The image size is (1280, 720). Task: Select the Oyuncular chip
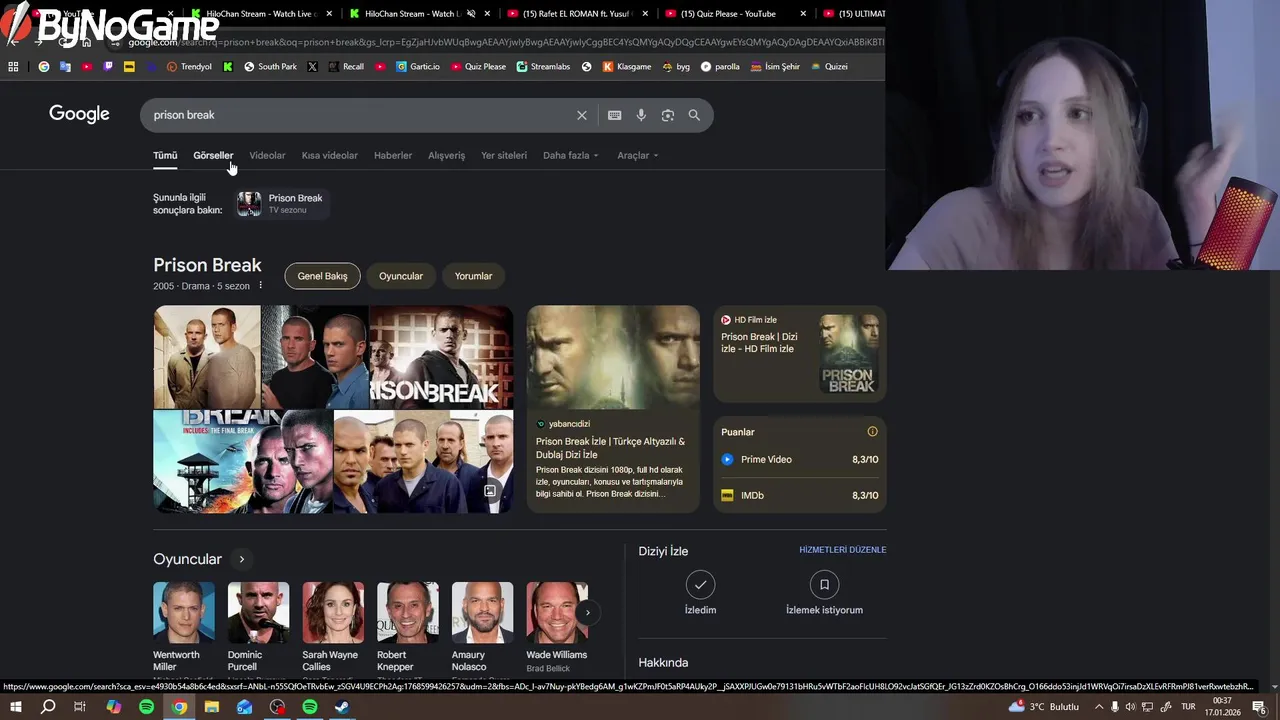coord(401,276)
